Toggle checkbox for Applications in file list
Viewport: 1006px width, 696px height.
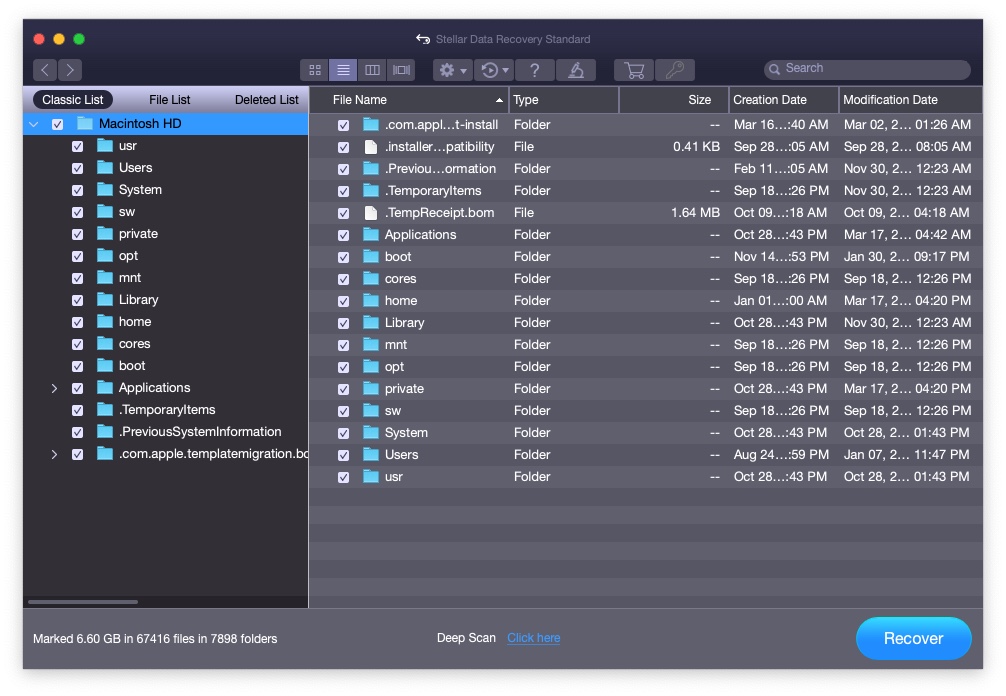coord(344,235)
